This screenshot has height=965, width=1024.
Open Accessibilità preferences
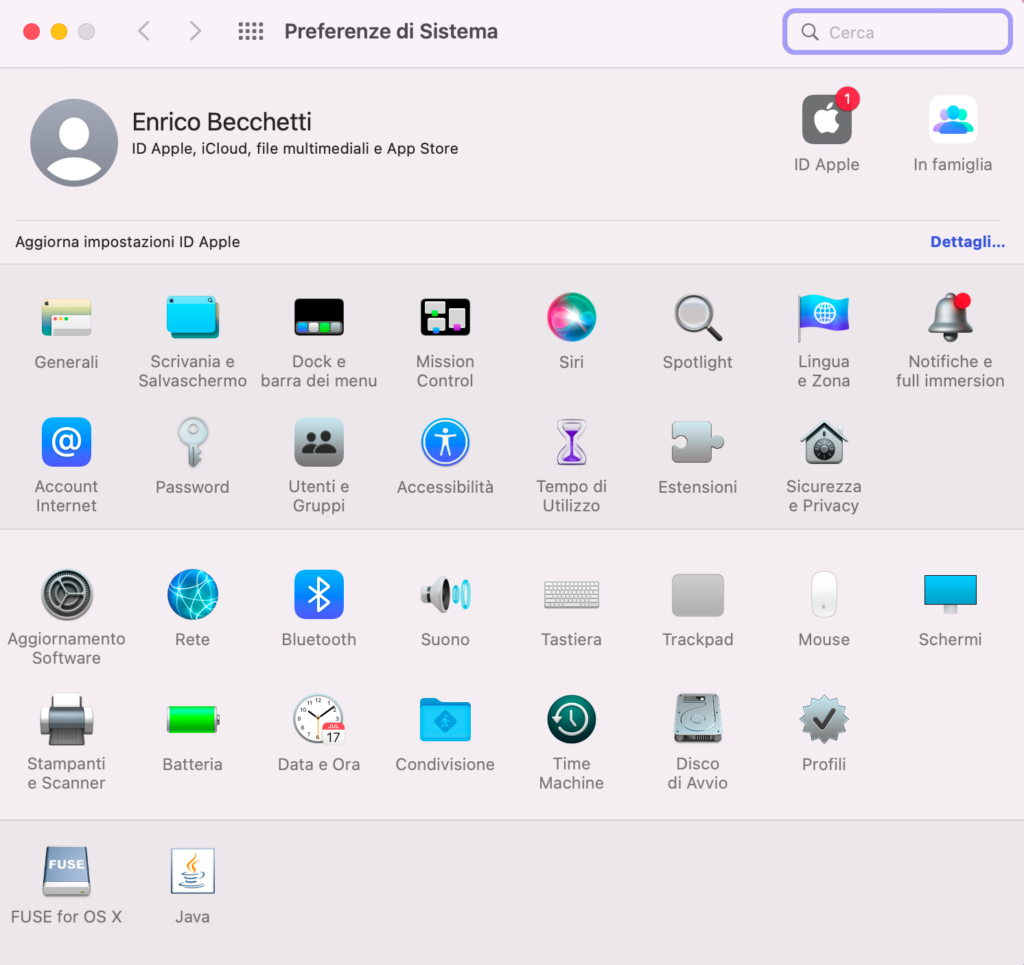point(445,443)
